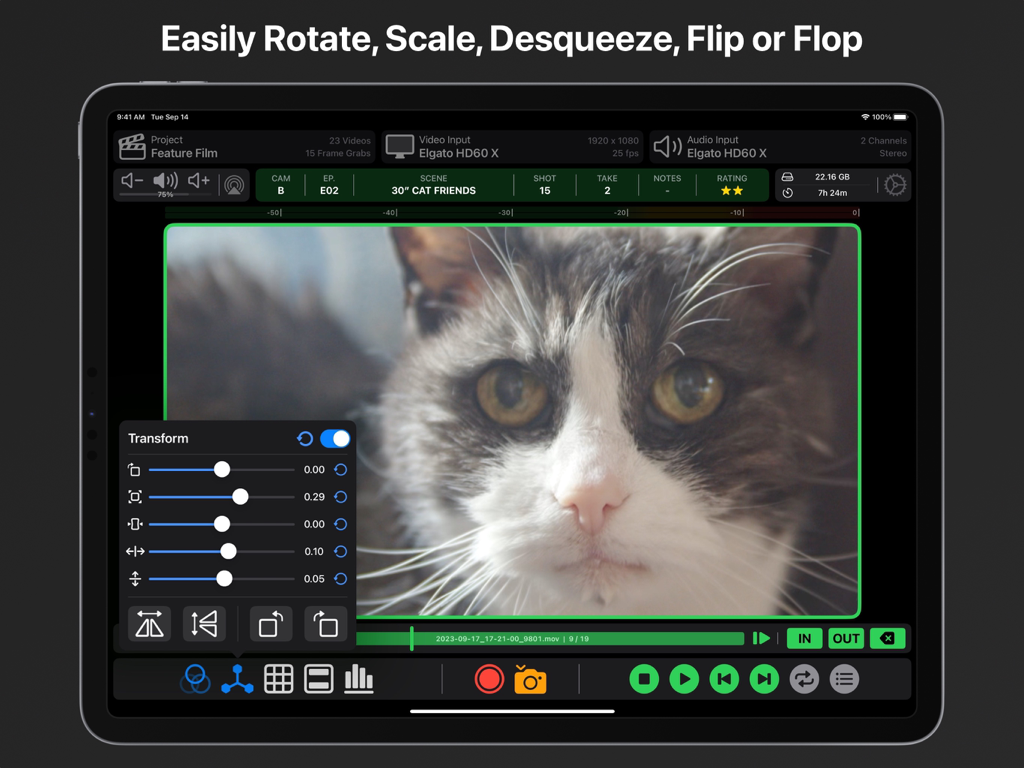
Task: Open the histogram scopes panel
Action: 359,679
